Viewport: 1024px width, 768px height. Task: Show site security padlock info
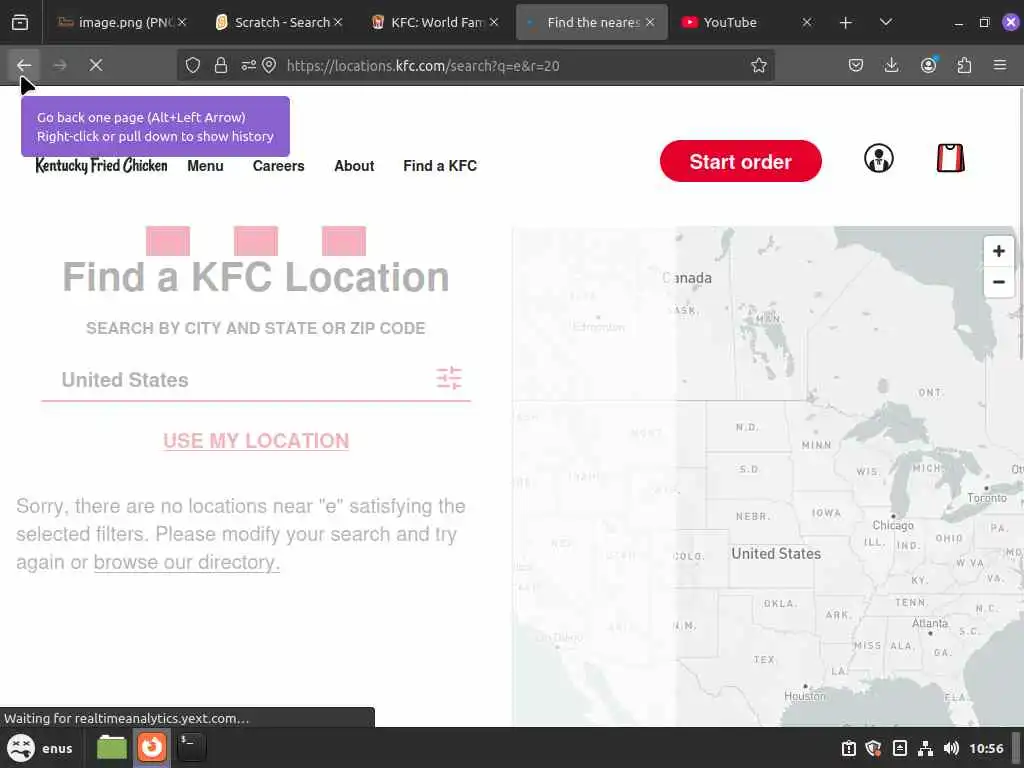pos(221,65)
